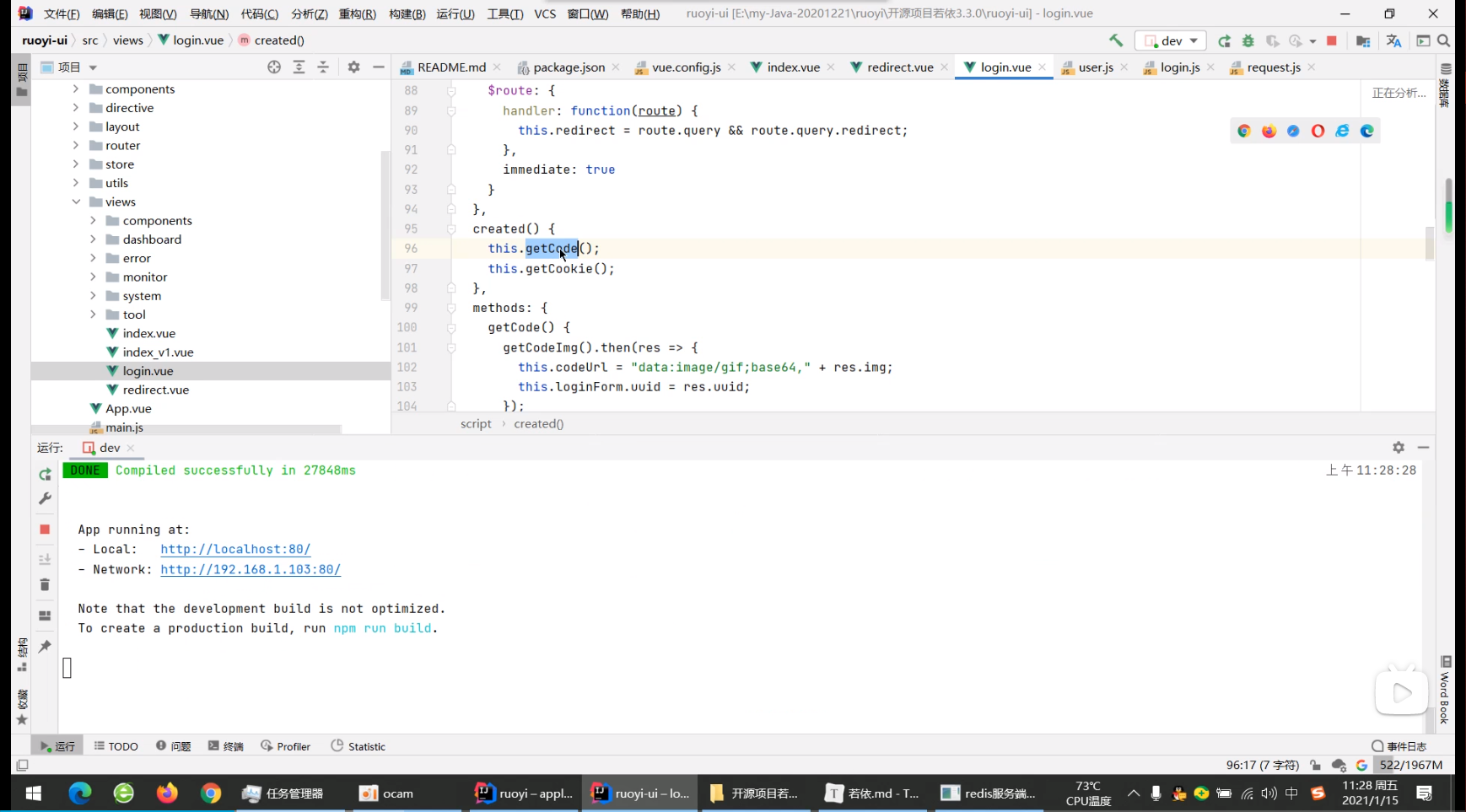Open http://localhost:80/ link
The image size is (1466, 812).
coord(235,549)
